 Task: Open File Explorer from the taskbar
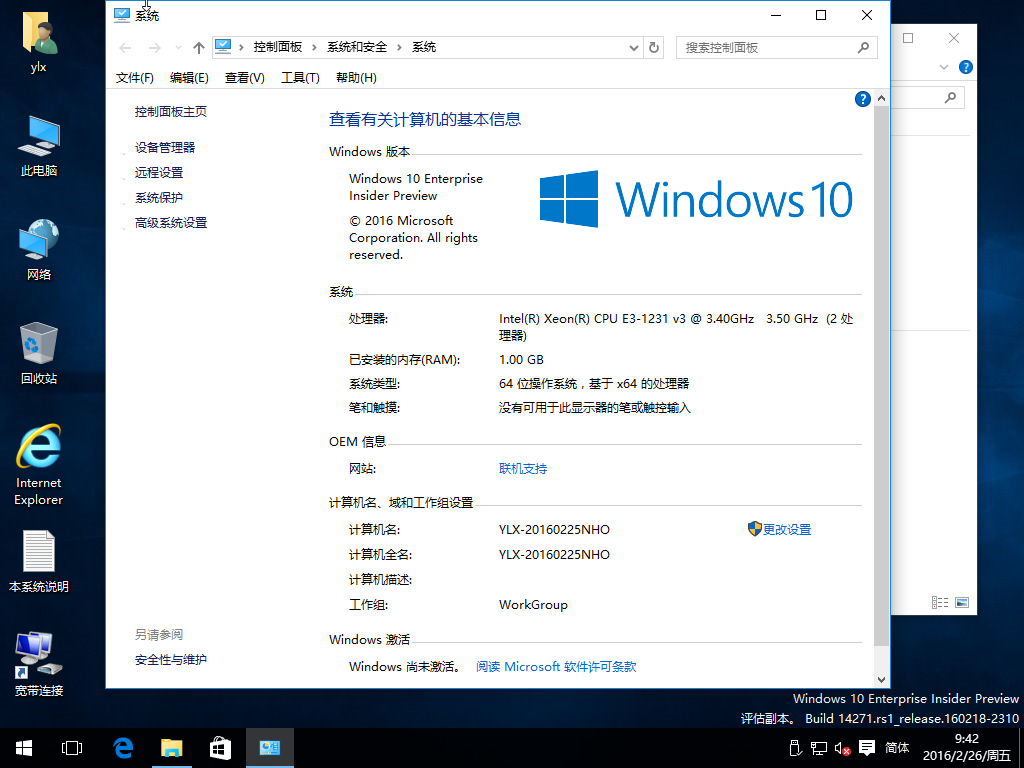pyautogui.click(x=172, y=747)
